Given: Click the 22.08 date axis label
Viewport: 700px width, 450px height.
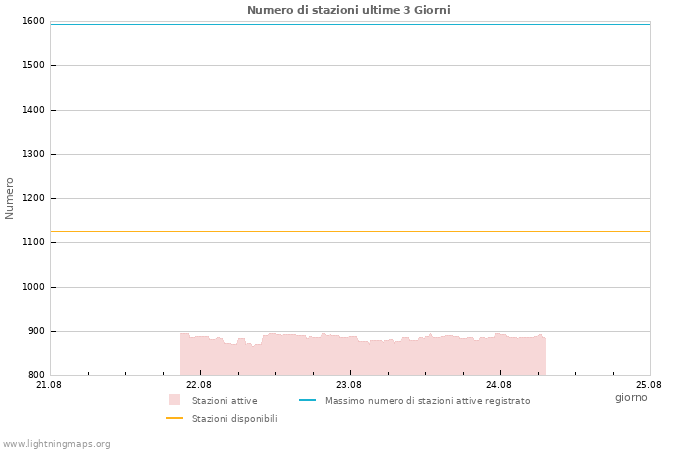Looking at the screenshot, I should [199, 384].
